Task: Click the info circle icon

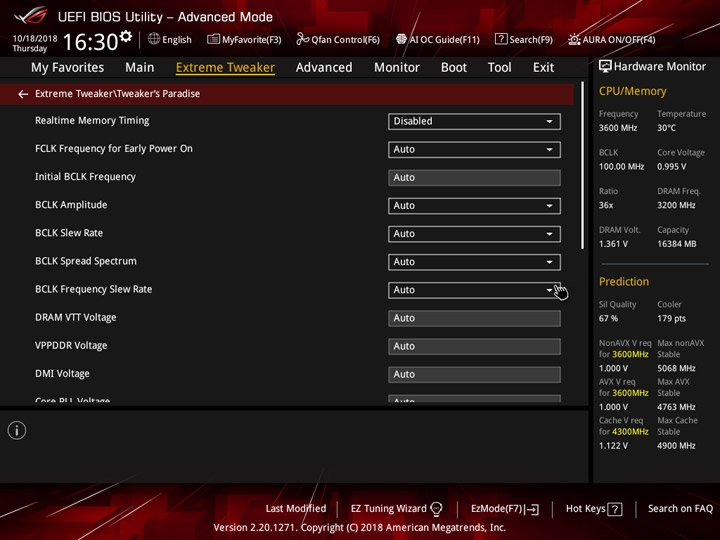Action: [17, 430]
